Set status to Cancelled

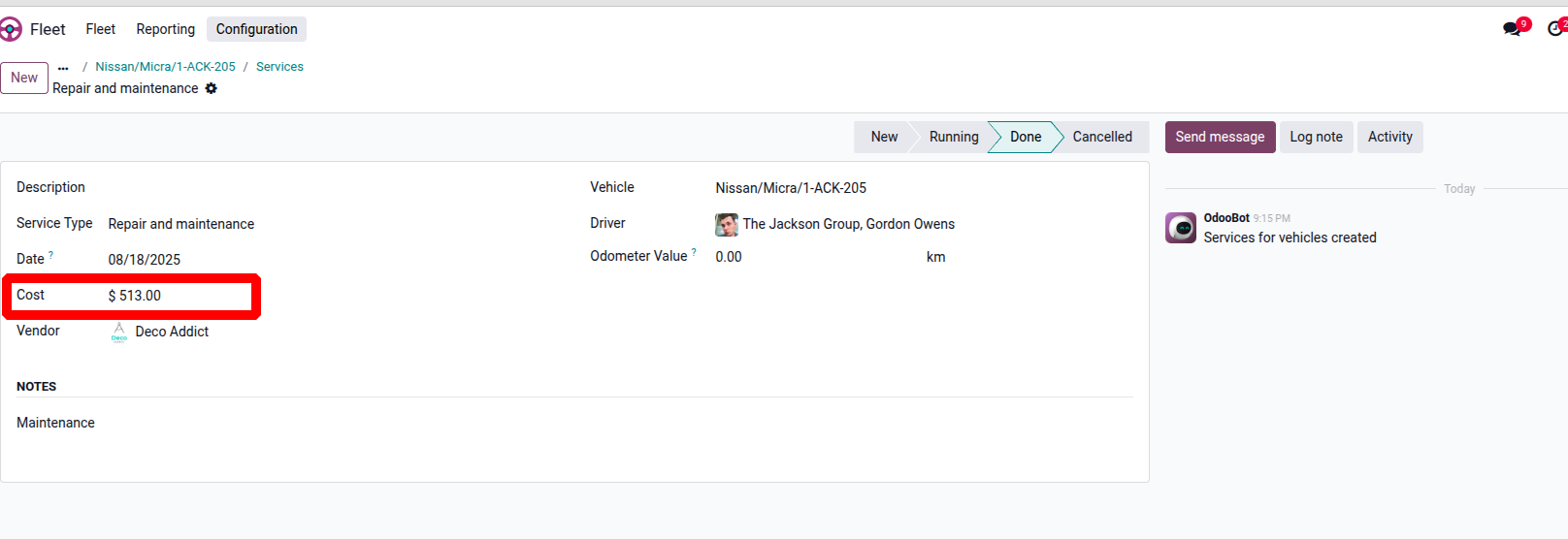click(1102, 137)
